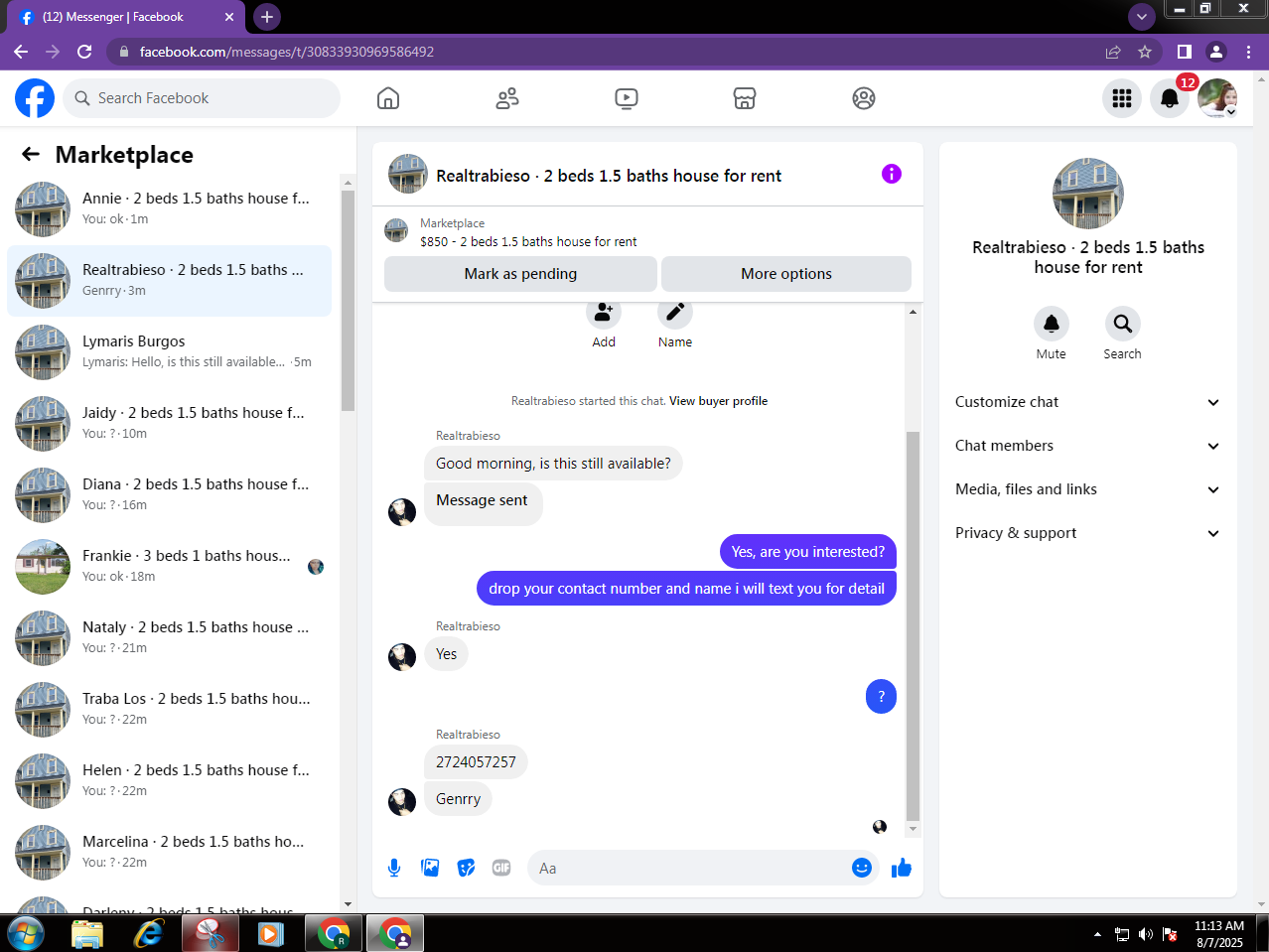Viewport: 1269px width, 952px height.
Task: Toggle the browser side panel
Action: click(1185, 52)
